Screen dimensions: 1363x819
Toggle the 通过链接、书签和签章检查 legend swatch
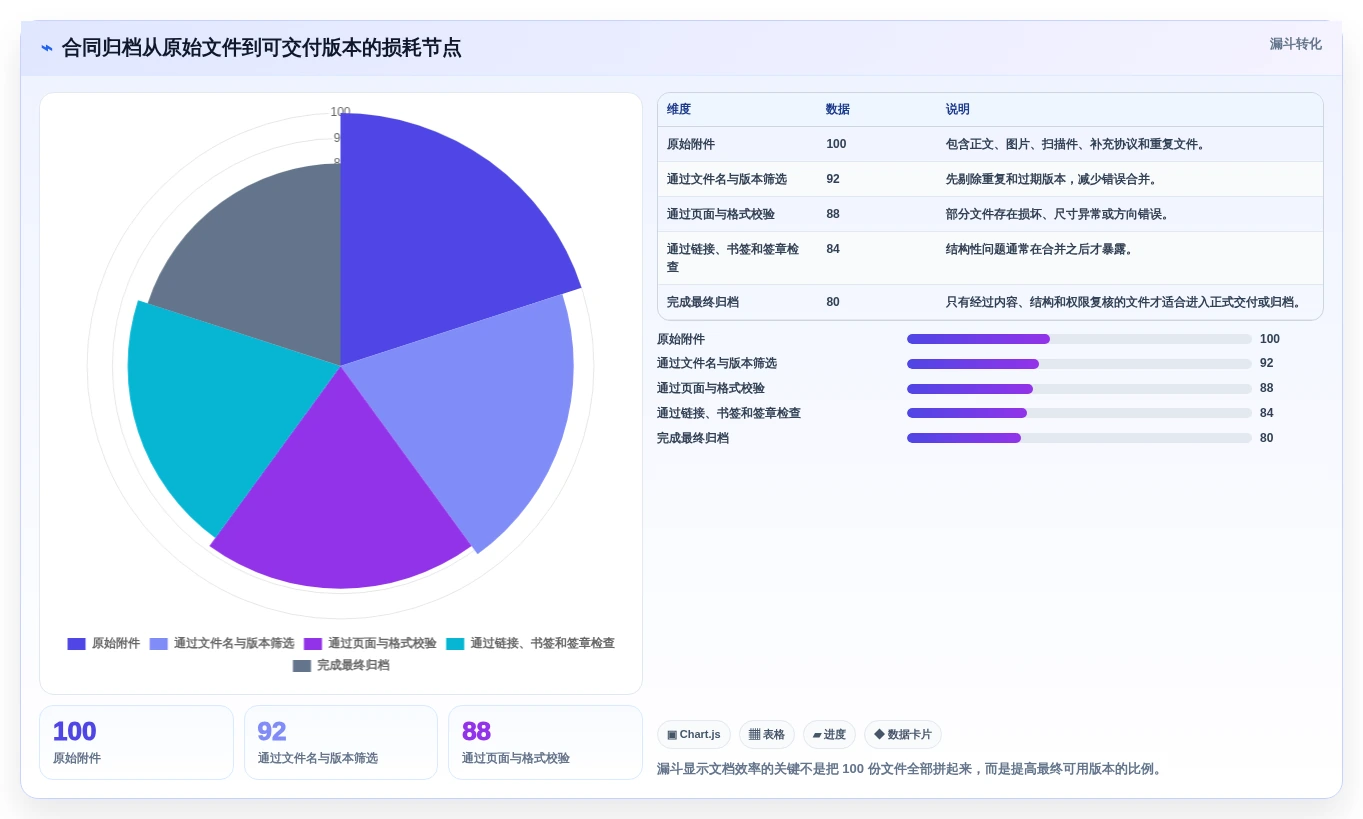[455, 644]
